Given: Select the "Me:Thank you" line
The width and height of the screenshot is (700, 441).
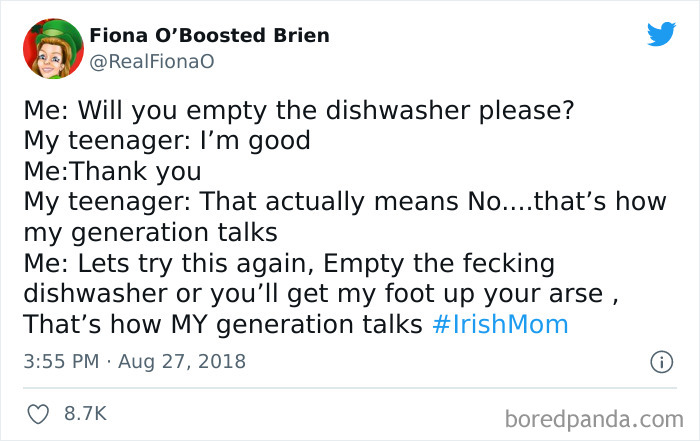Looking at the screenshot, I should [x=112, y=171].
